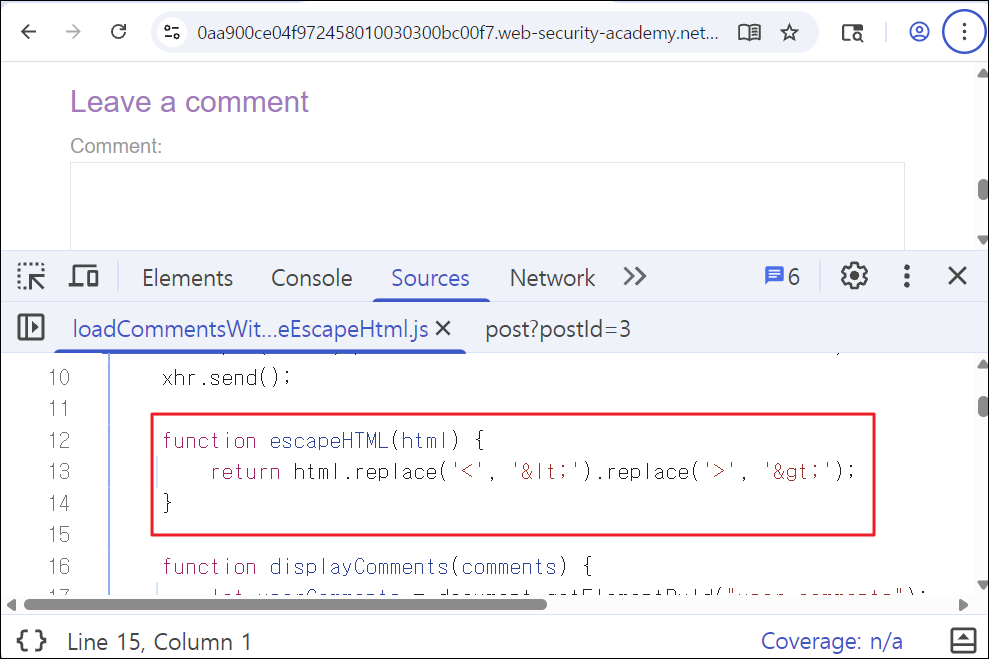989x659 pixels.
Task: Toggle device toolbar emulation
Action: [83, 276]
